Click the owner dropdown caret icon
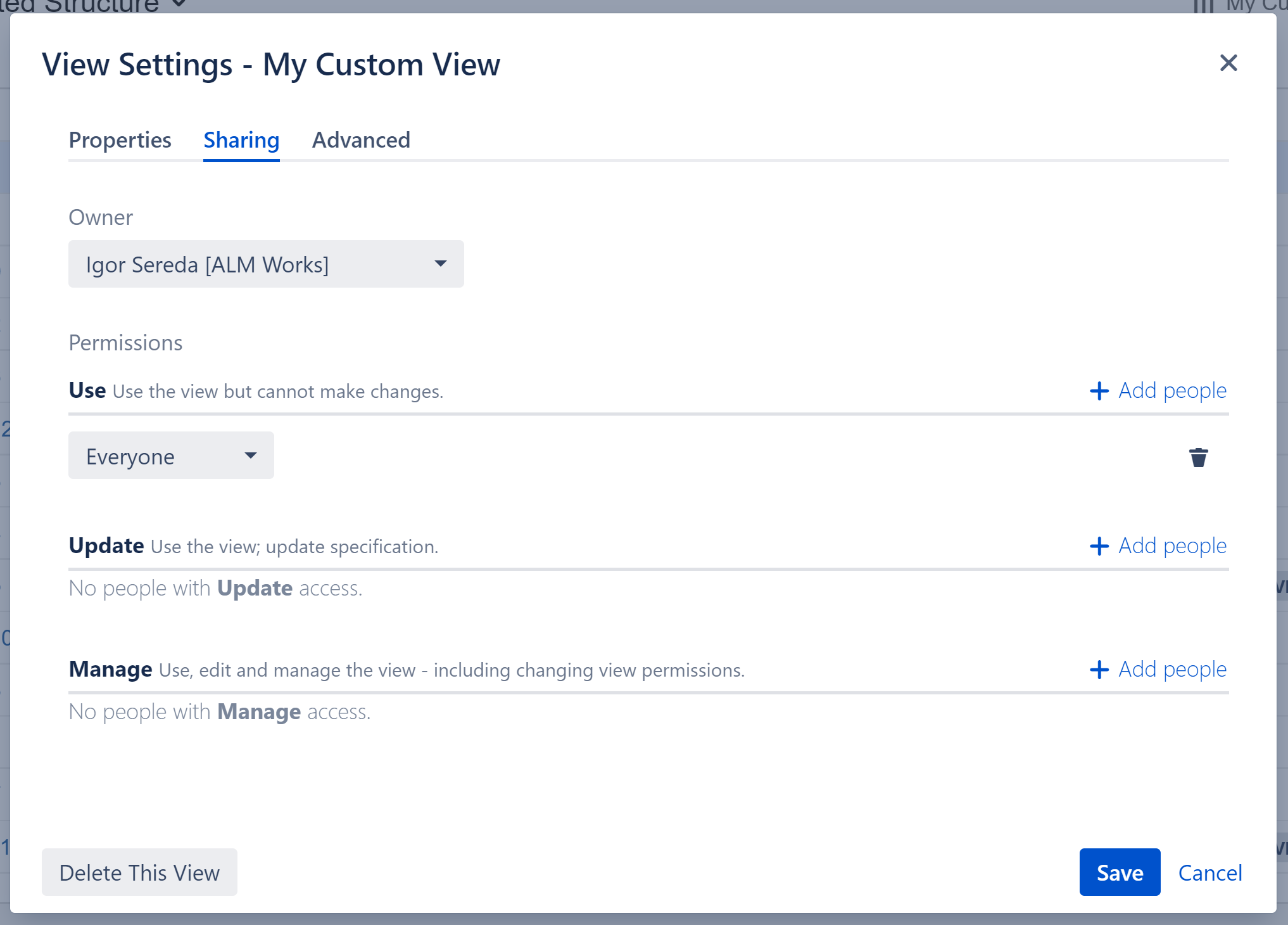The image size is (1288, 925). [x=441, y=264]
